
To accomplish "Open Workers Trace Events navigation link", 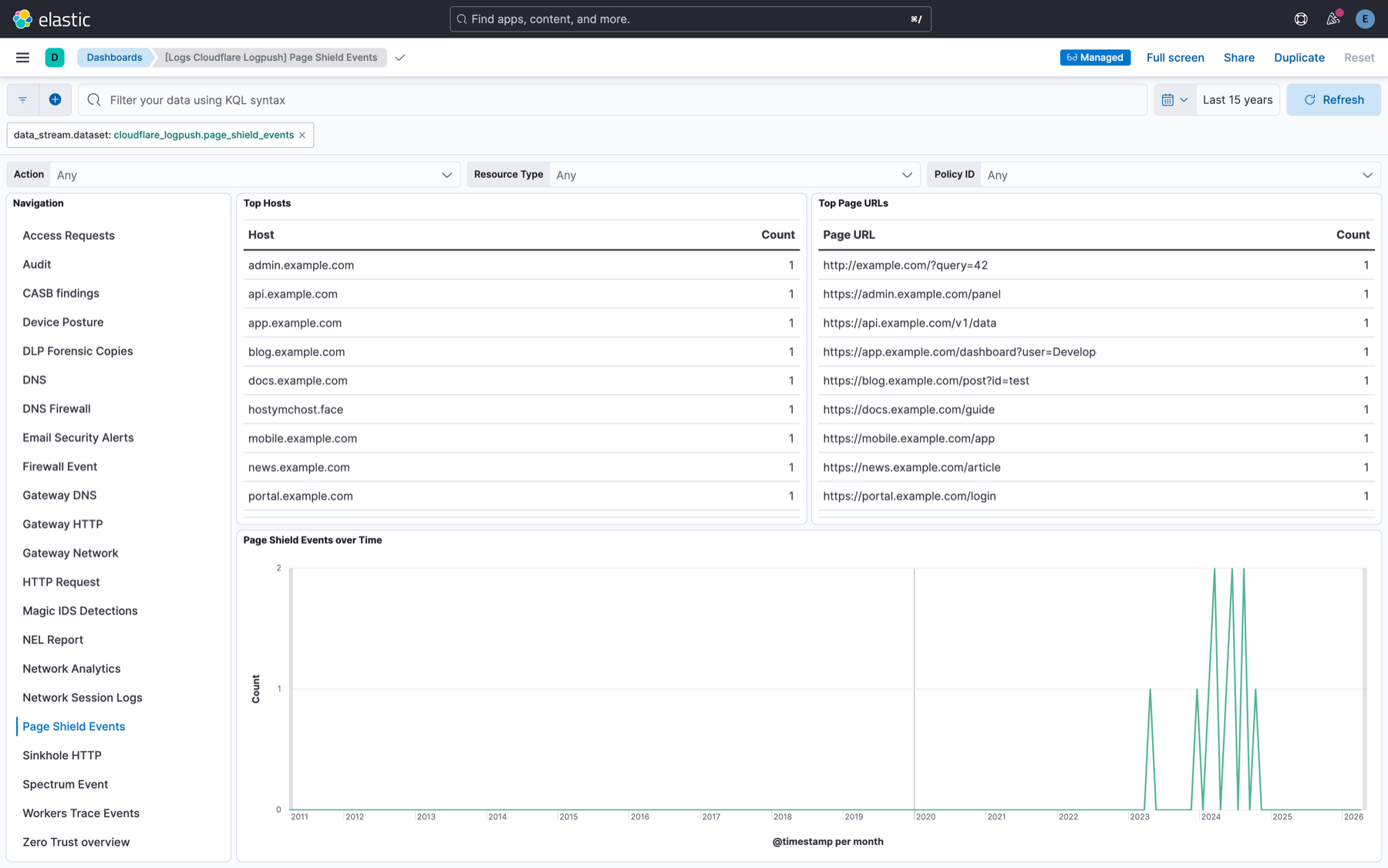I will pyautogui.click(x=81, y=814).
